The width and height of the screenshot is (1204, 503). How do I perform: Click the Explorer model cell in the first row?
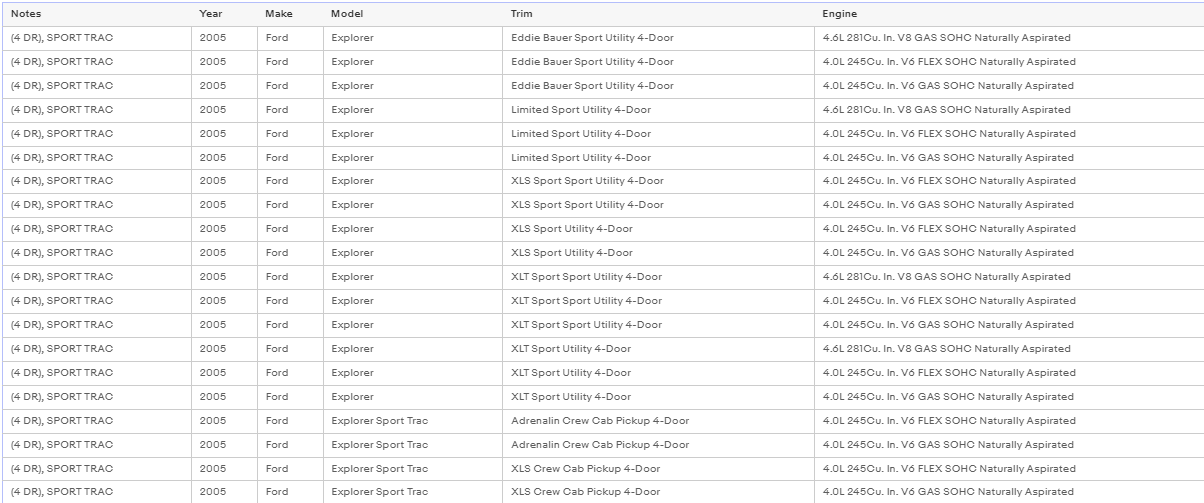point(414,38)
